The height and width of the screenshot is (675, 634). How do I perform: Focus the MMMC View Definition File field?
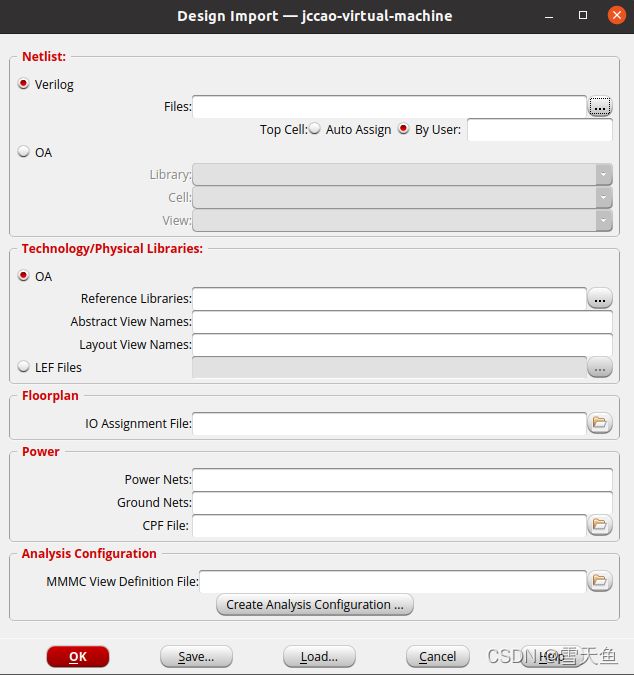pos(393,581)
